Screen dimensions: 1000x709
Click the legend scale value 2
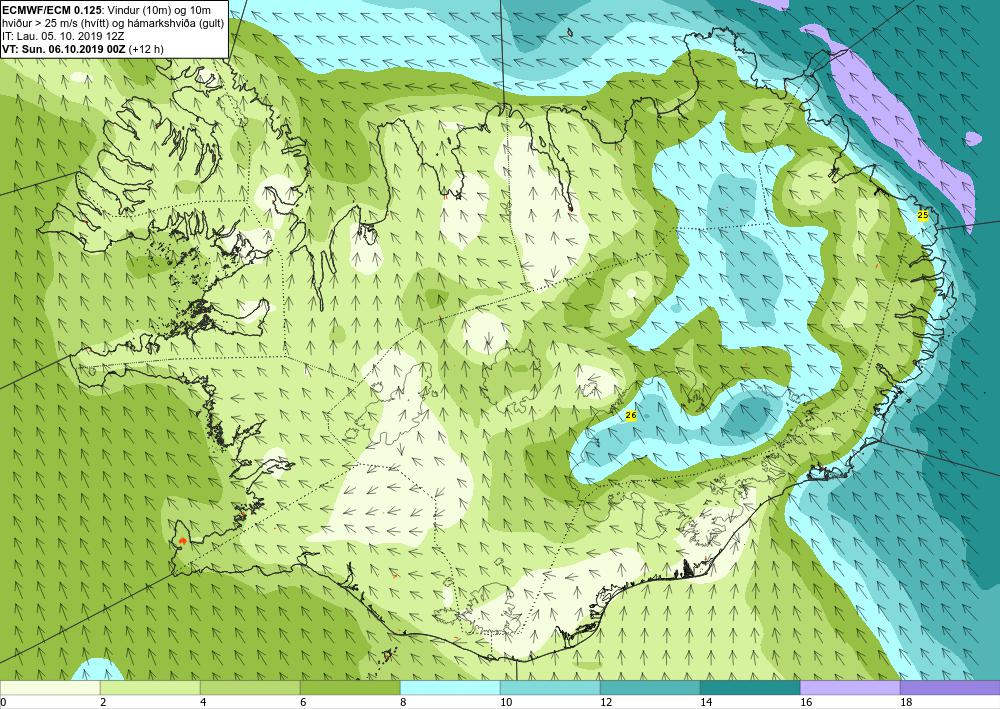[x=103, y=703]
